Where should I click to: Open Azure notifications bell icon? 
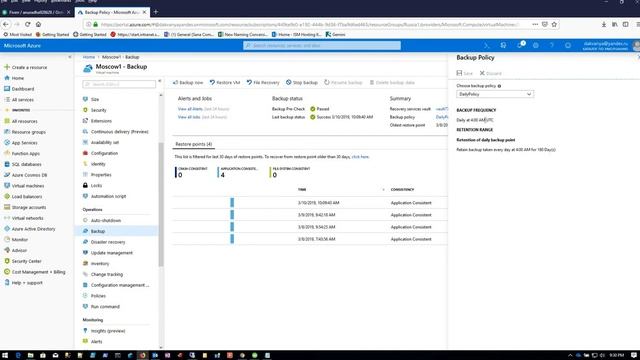[520, 46]
